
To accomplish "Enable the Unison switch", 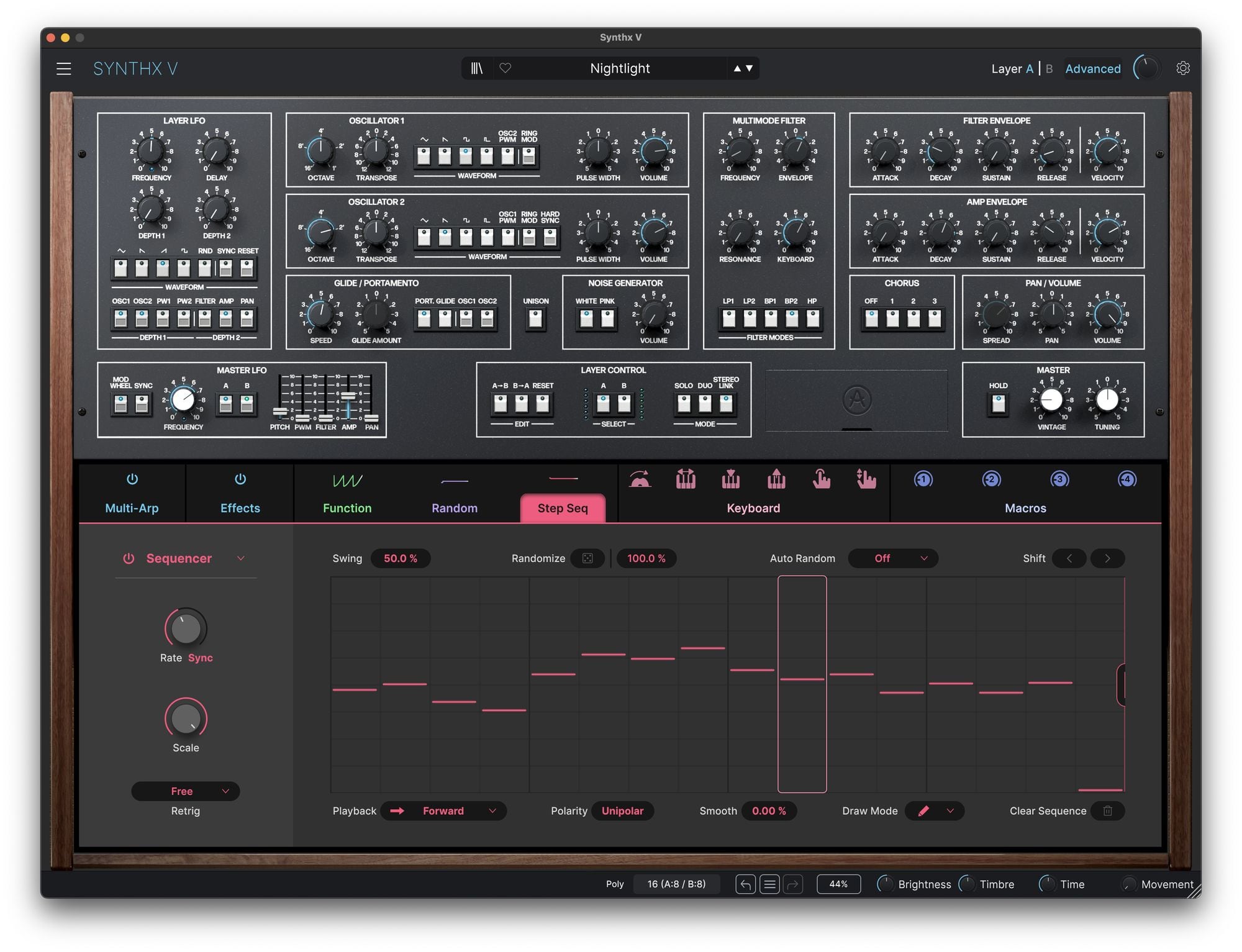I will click(x=535, y=320).
